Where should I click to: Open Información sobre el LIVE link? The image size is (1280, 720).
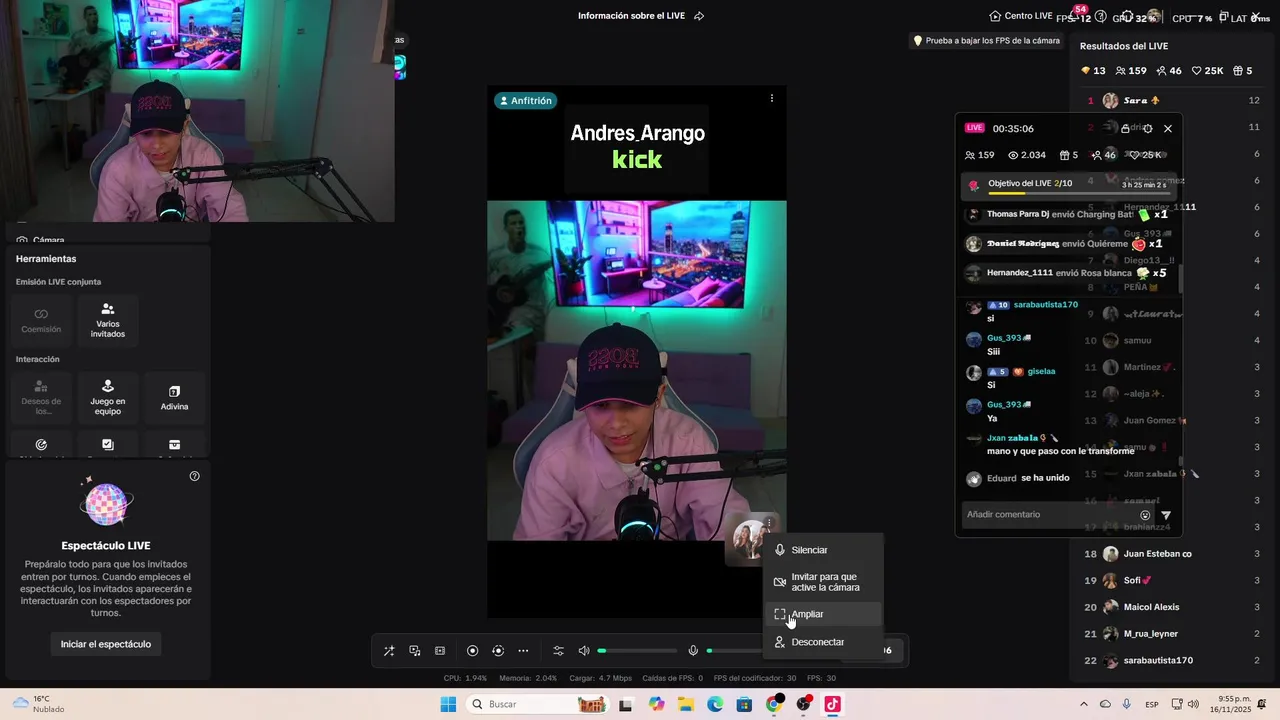point(641,16)
